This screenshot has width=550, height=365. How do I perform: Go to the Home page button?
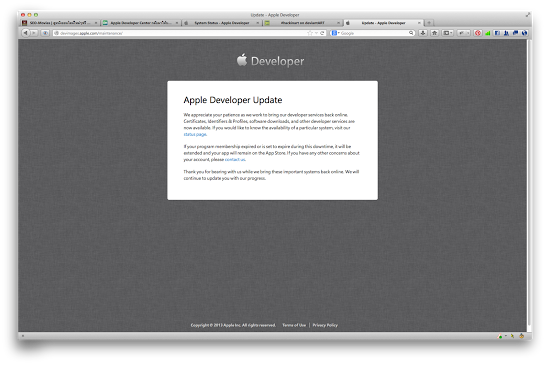[435, 33]
